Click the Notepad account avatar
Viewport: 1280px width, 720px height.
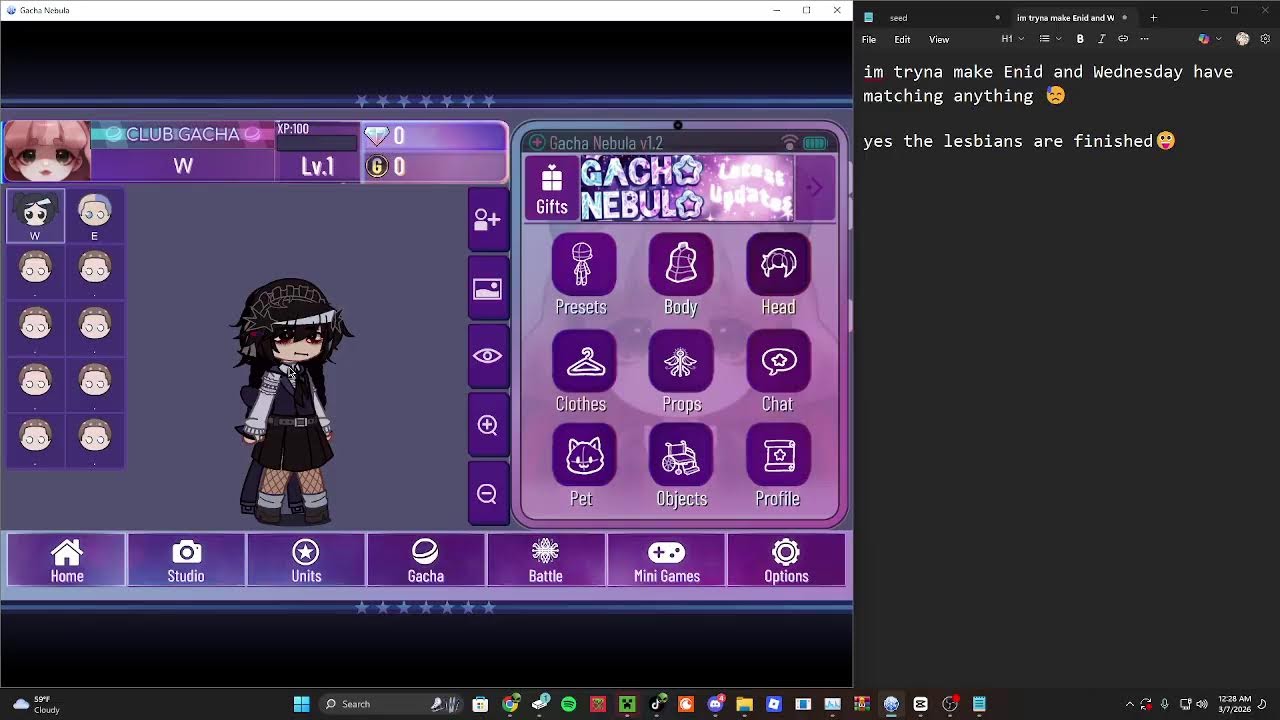(1242, 39)
